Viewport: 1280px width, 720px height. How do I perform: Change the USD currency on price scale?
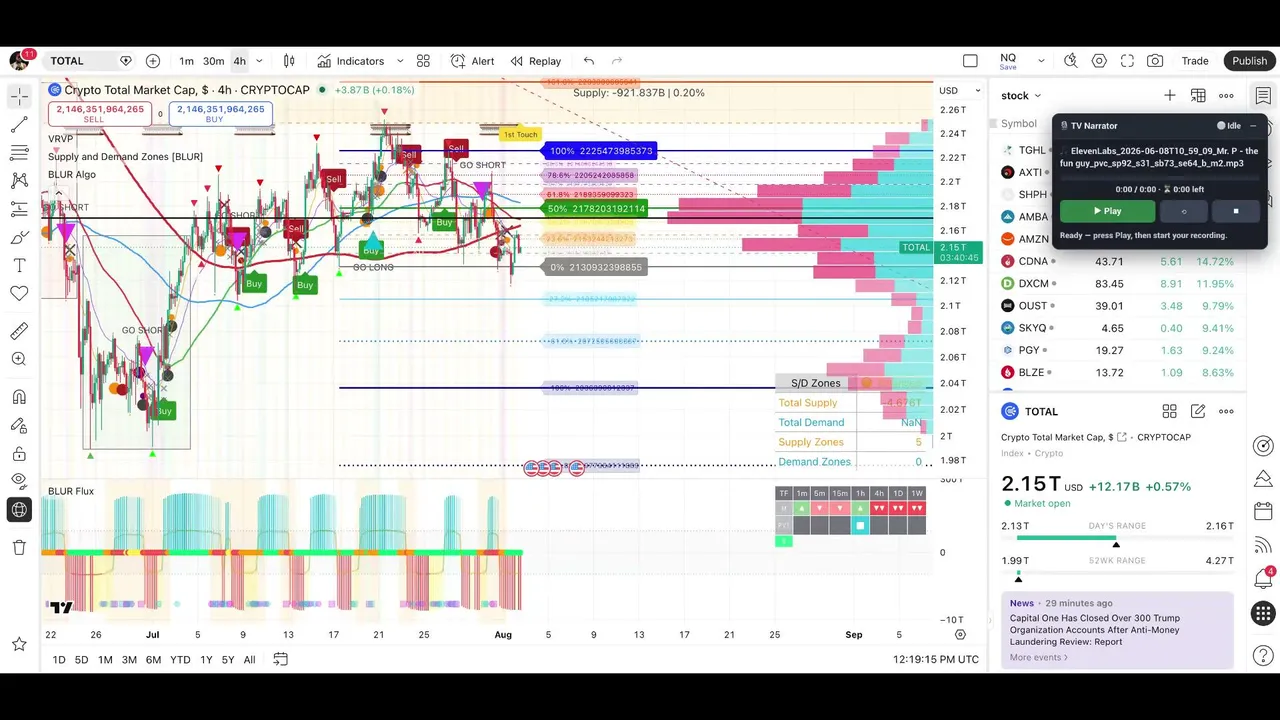pyautogui.click(x=960, y=91)
